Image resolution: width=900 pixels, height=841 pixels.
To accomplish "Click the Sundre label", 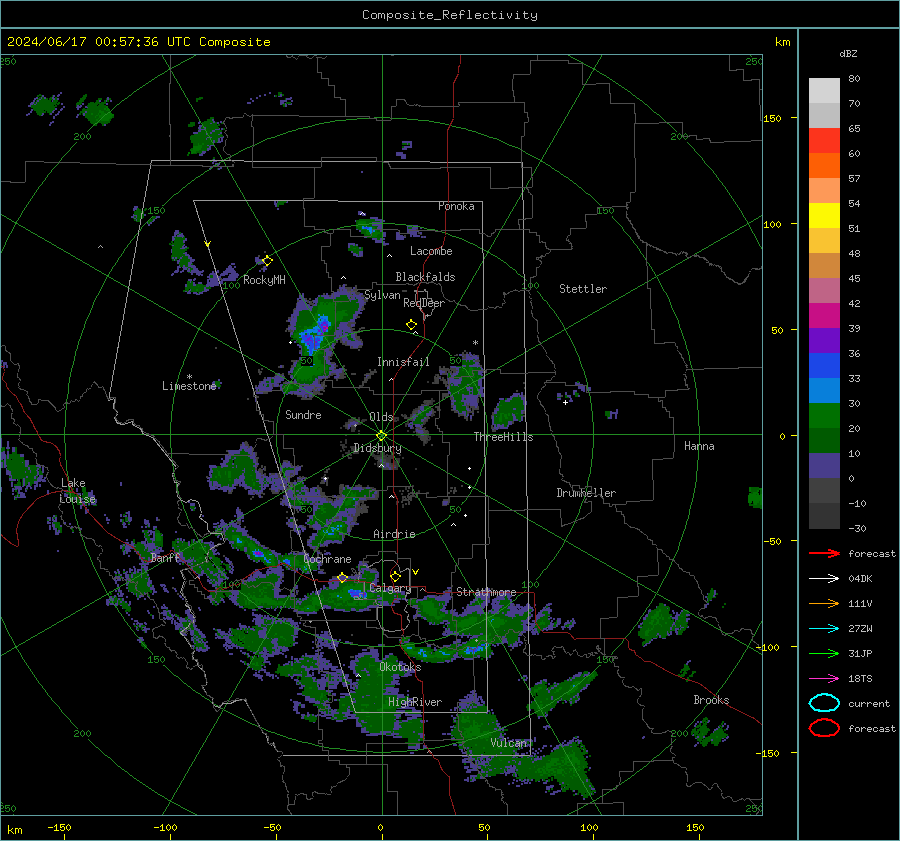I will point(303,414).
